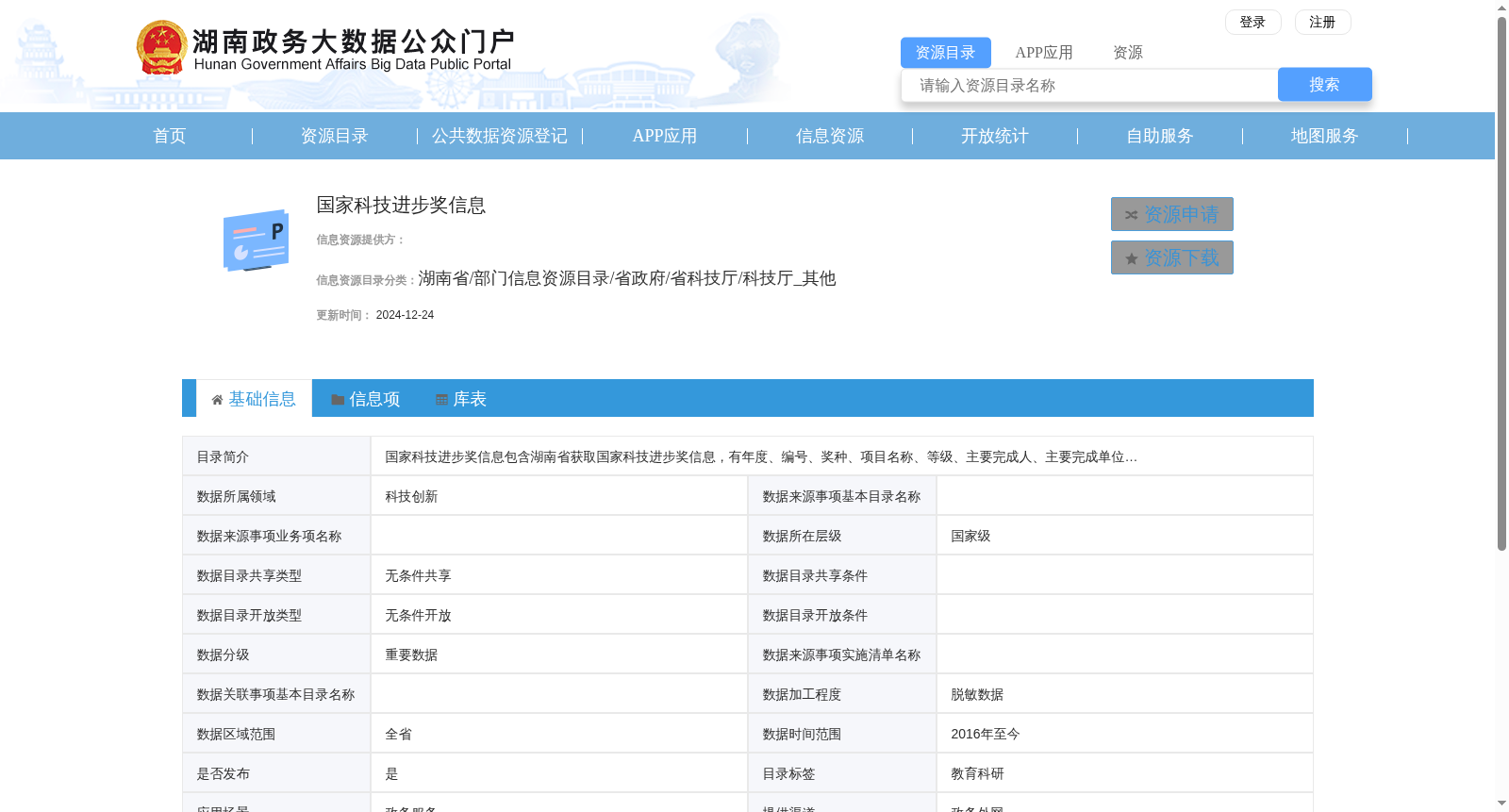The height and width of the screenshot is (812, 1509).
Task: Focus the resource catalog name search field
Action: 1089,85
